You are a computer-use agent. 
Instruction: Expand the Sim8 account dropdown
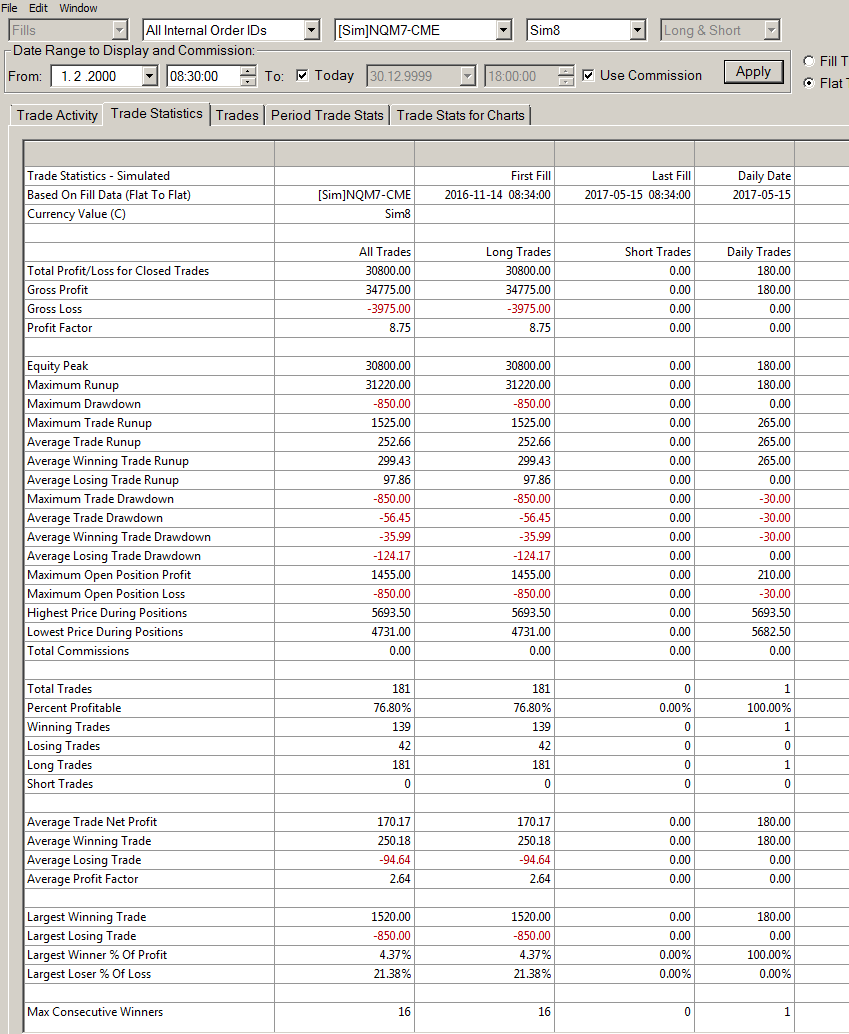(637, 30)
